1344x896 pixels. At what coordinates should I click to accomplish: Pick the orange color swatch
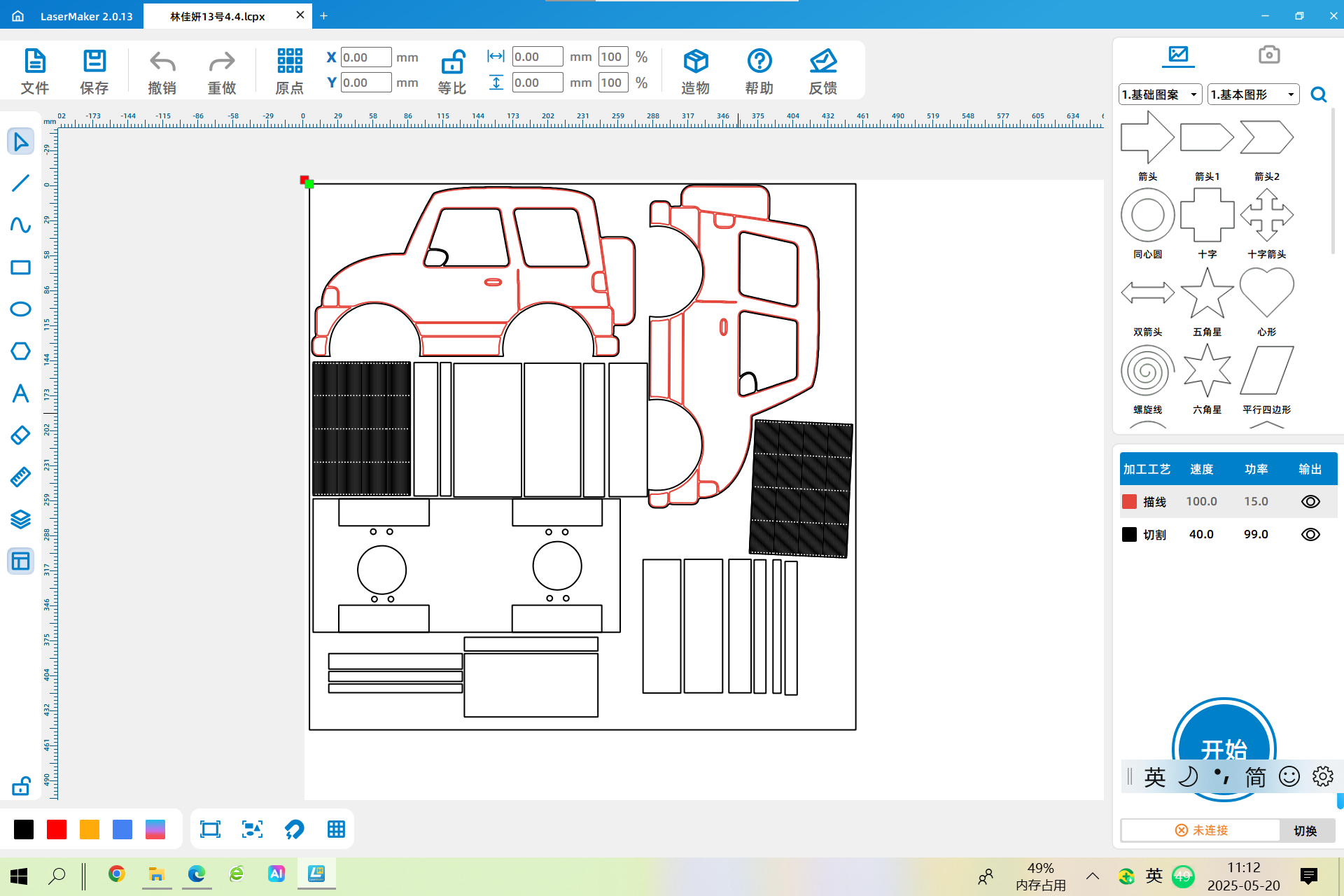[90, 829]
